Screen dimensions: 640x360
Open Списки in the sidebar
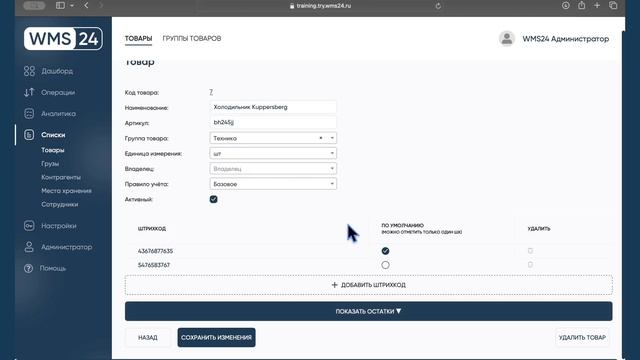pyautogui.click(x=53, y=135)
